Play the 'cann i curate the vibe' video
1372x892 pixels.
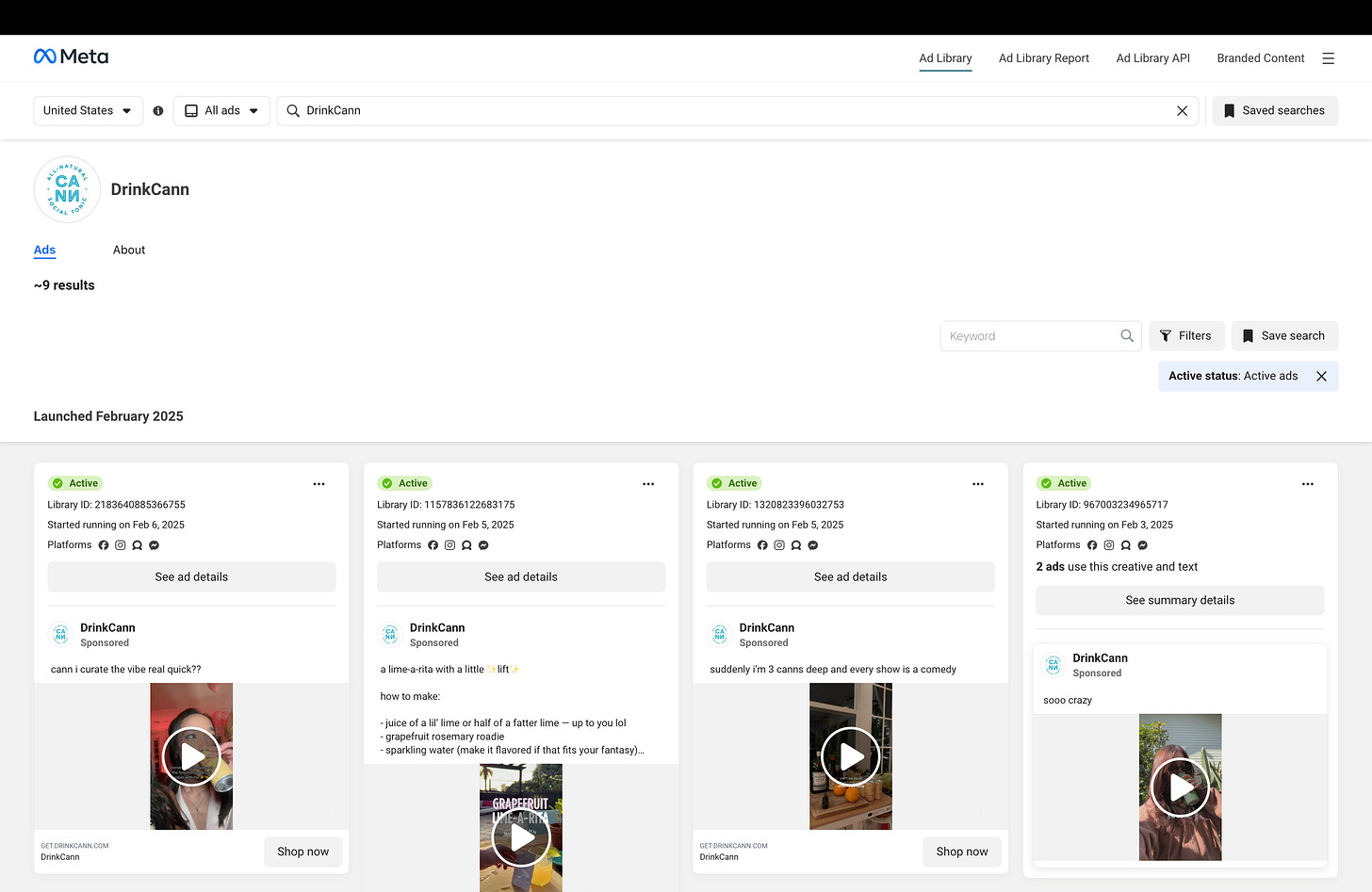[x=191, y=756]
